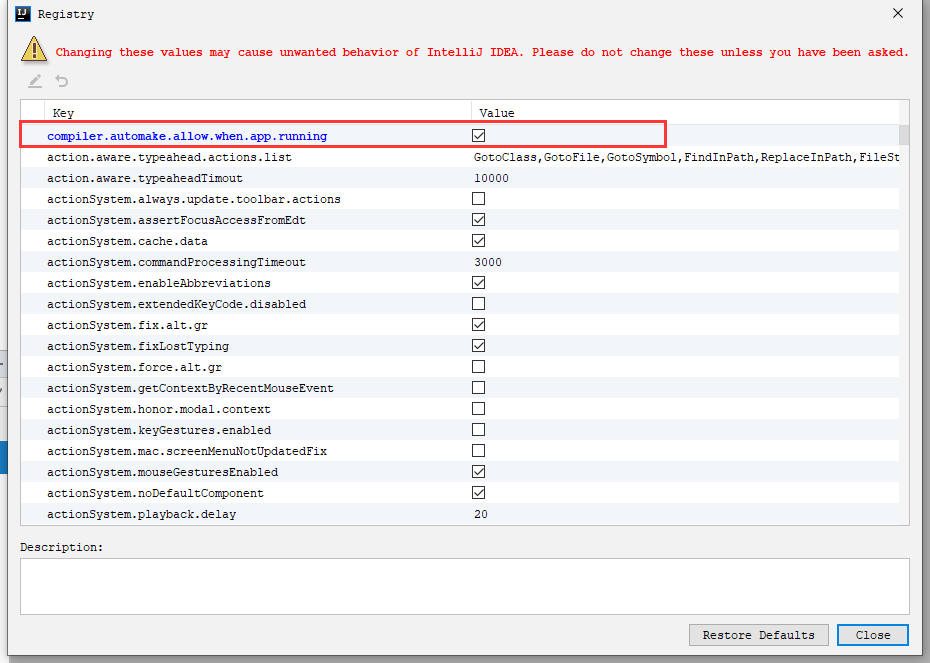Viewport: 930px width, 663px height.
Task: Click the Value column header
Action: click(685, 113)
